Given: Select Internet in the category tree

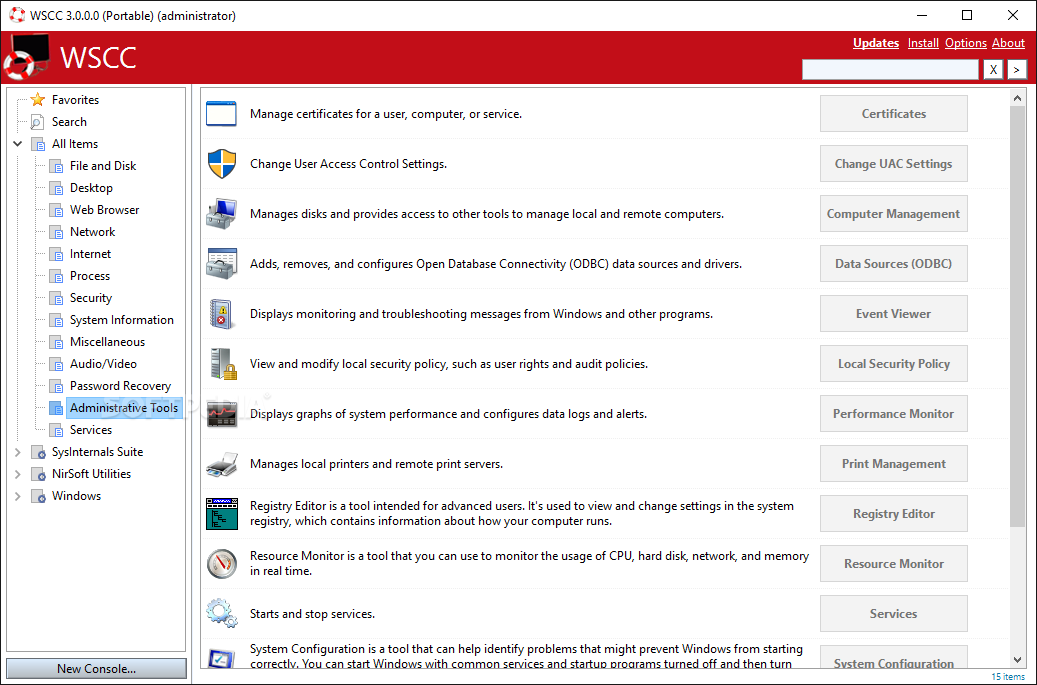Looking at the screenshot, I should pyautogui.click(x=91, y=254).
